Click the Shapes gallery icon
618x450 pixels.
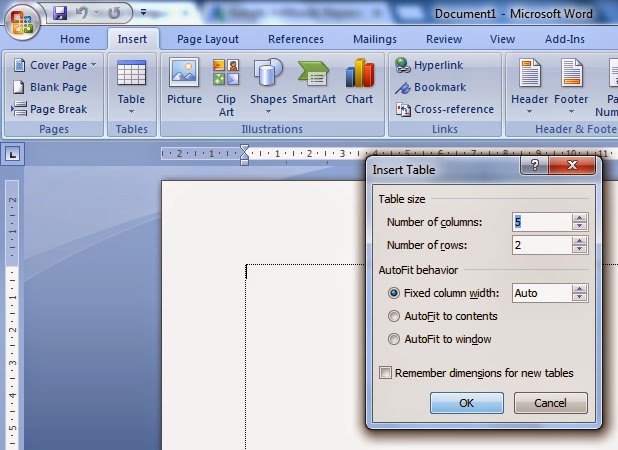268,73
